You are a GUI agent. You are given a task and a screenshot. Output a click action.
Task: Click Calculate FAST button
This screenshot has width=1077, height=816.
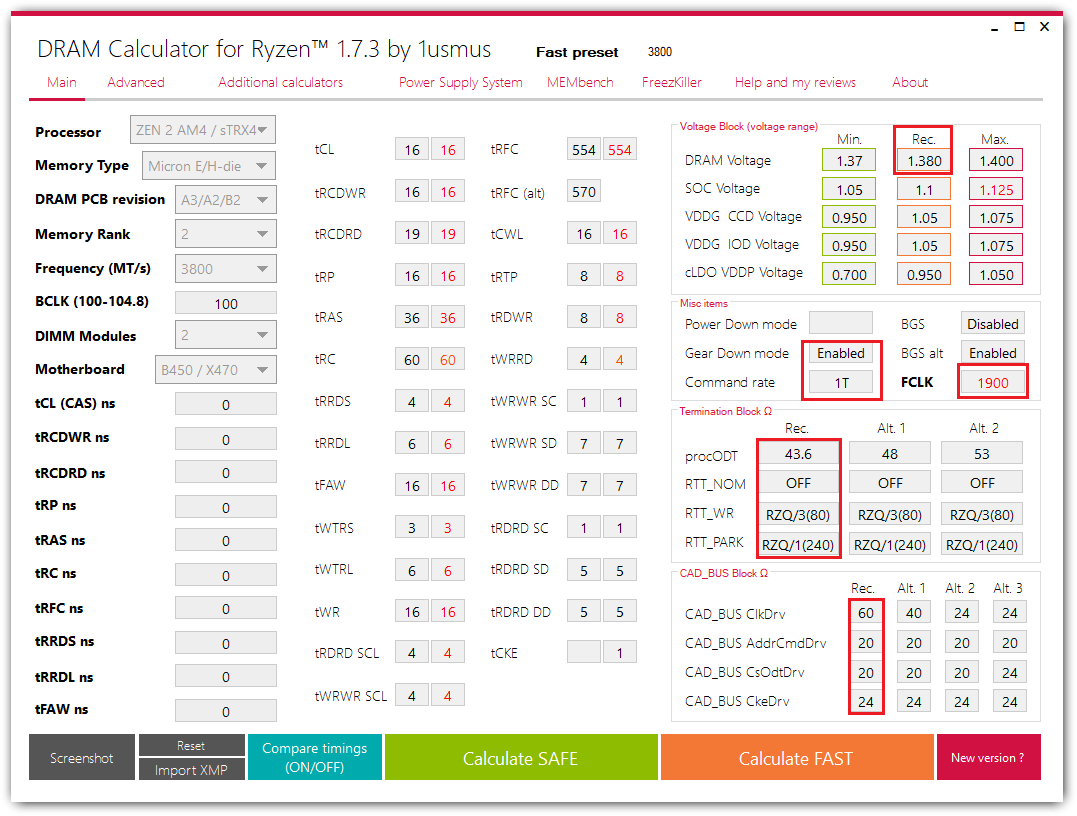pyautogui.click(x=797, y=757)
